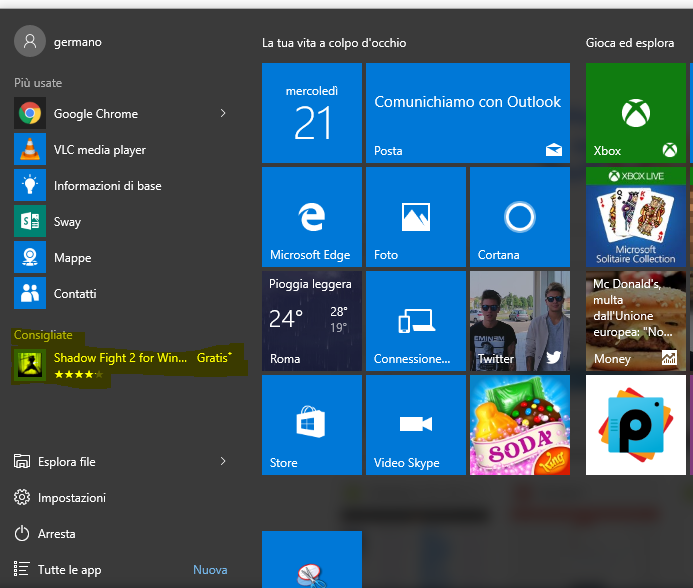Open the Money news tile

[x=636, y=321]
